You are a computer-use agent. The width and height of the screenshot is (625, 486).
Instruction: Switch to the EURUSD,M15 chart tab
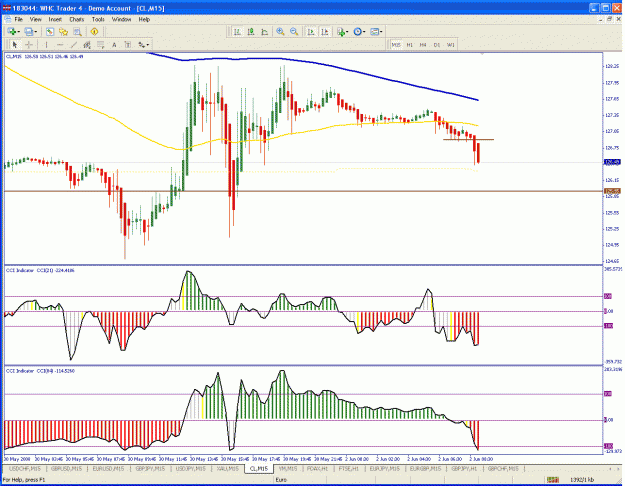click(x=108, y=468)
